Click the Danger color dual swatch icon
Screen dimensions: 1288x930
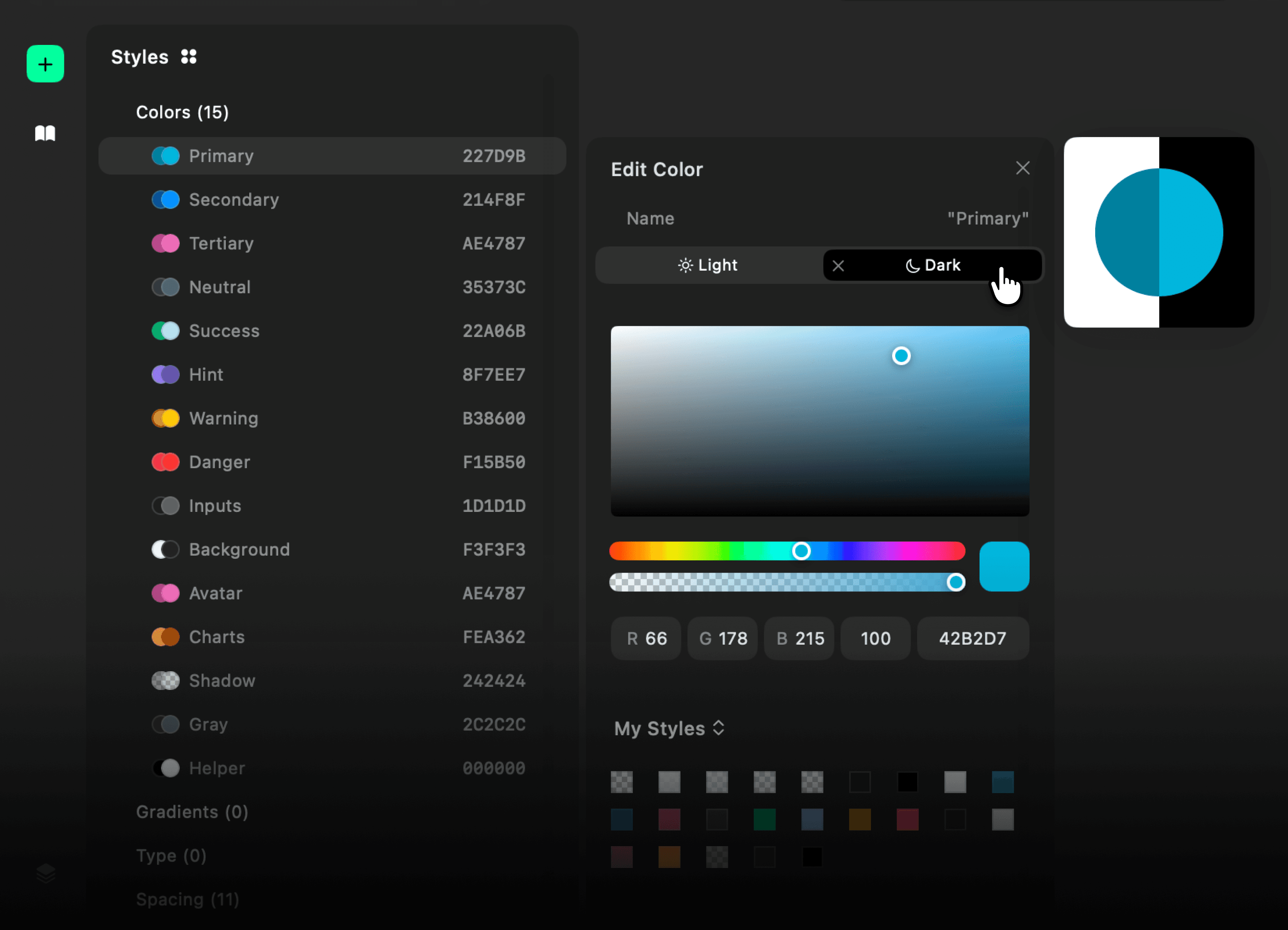tap(165, 461)
